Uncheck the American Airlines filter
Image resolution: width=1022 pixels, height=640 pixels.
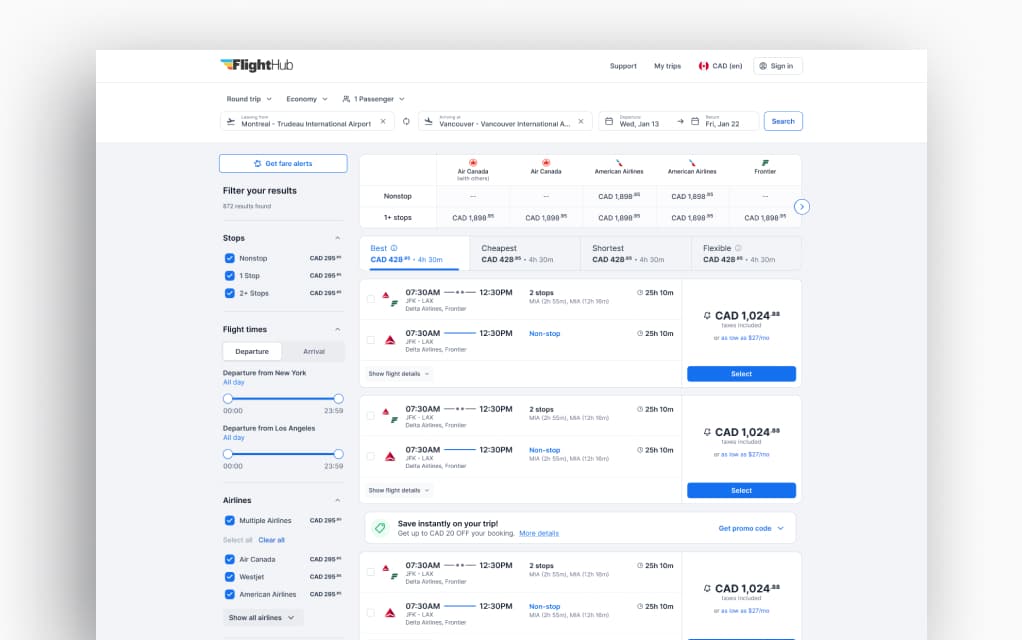229,594
